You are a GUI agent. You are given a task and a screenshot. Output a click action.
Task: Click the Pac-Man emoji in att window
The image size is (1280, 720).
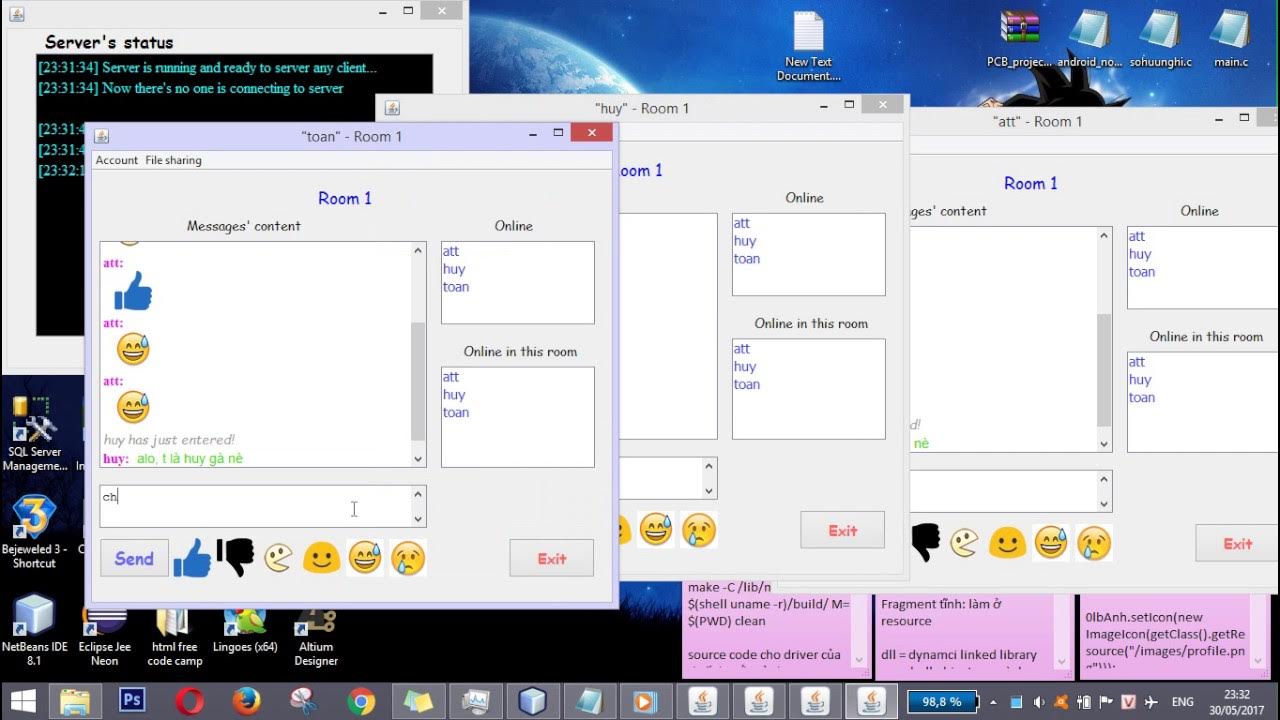964,543
